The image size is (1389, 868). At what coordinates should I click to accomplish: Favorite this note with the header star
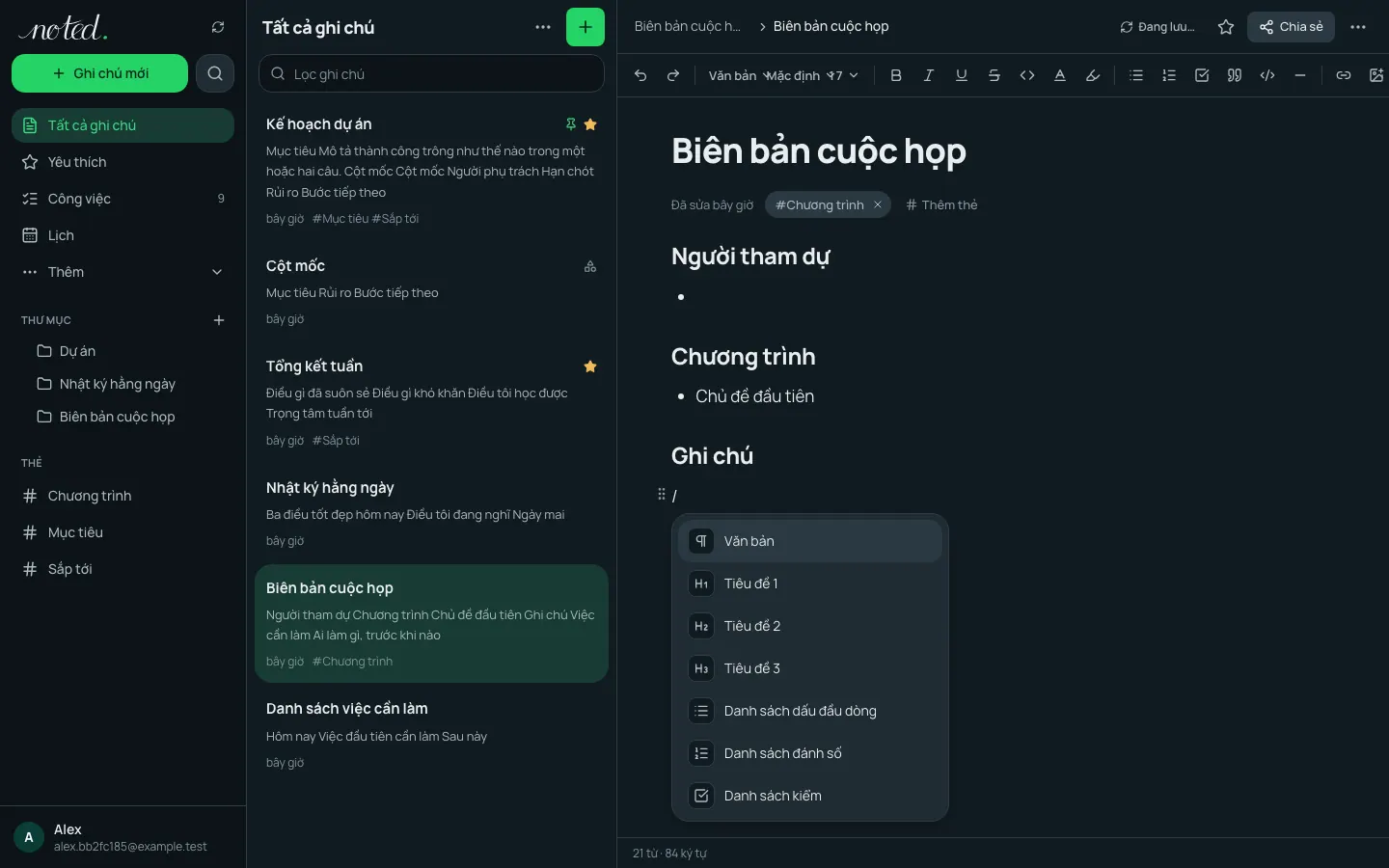click(x=1226, y=27)
